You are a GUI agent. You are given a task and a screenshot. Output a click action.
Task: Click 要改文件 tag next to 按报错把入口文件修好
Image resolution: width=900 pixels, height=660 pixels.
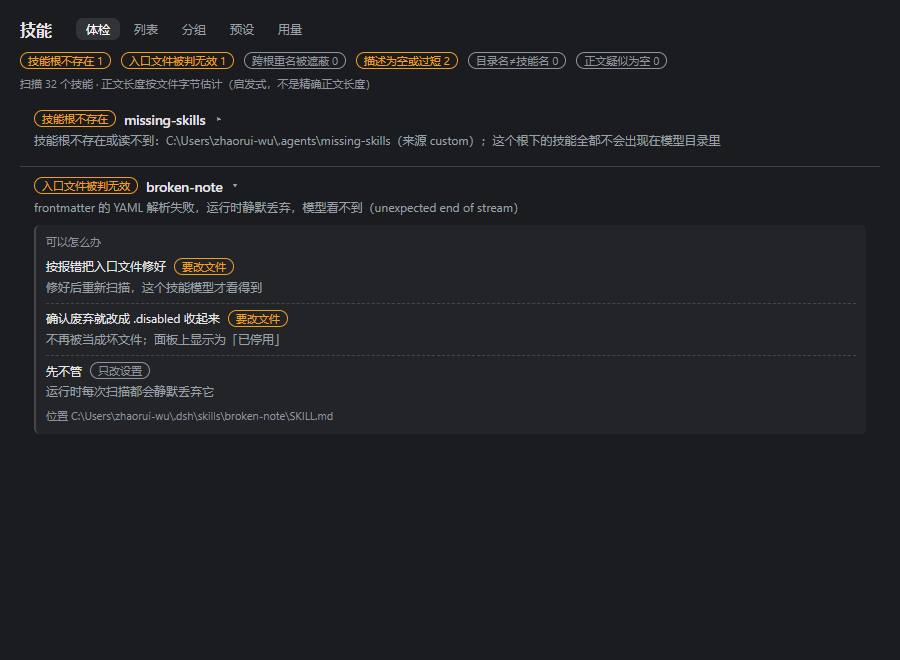[x=204, y=267]
